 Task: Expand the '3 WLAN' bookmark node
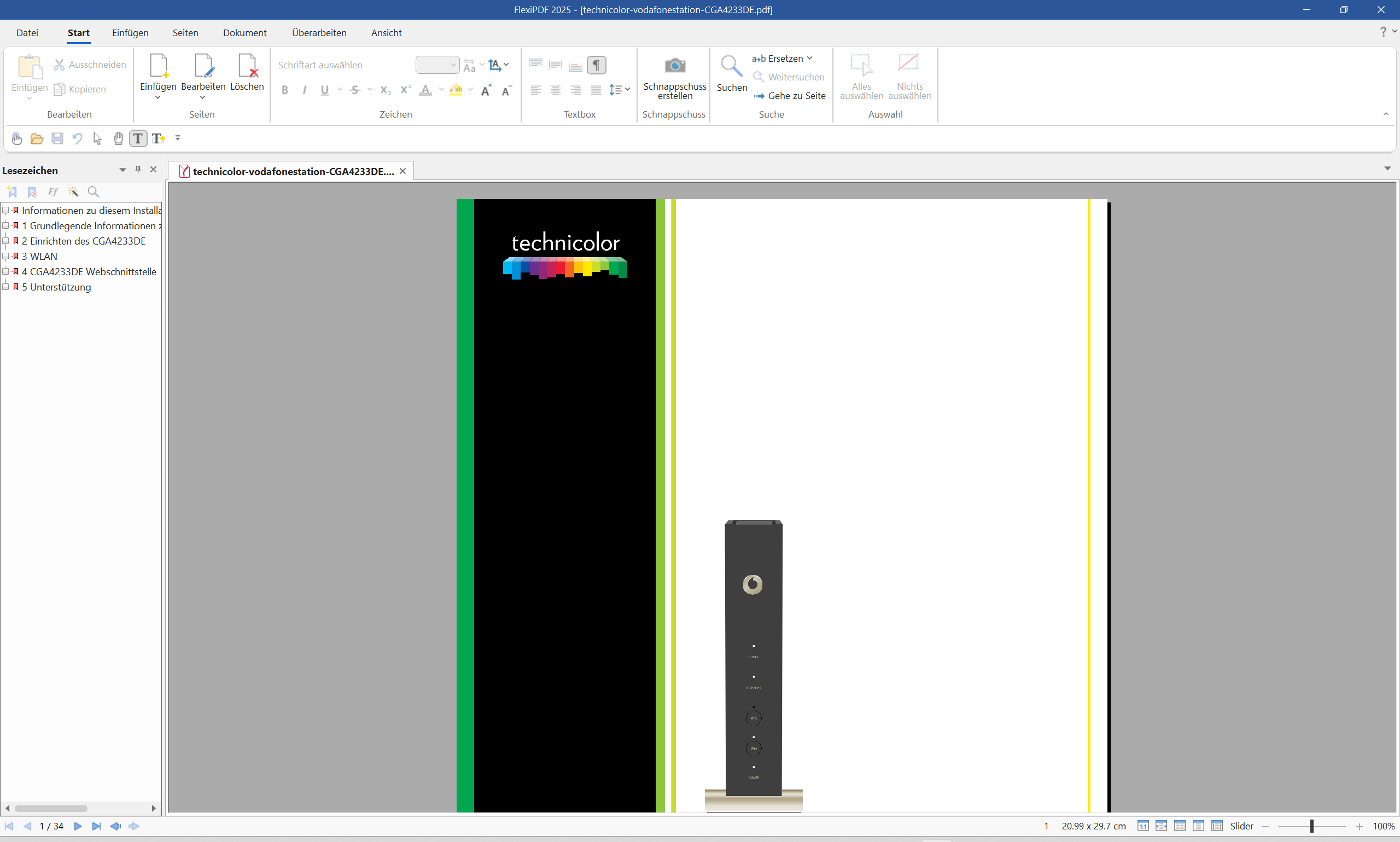[x=5, y=257]
